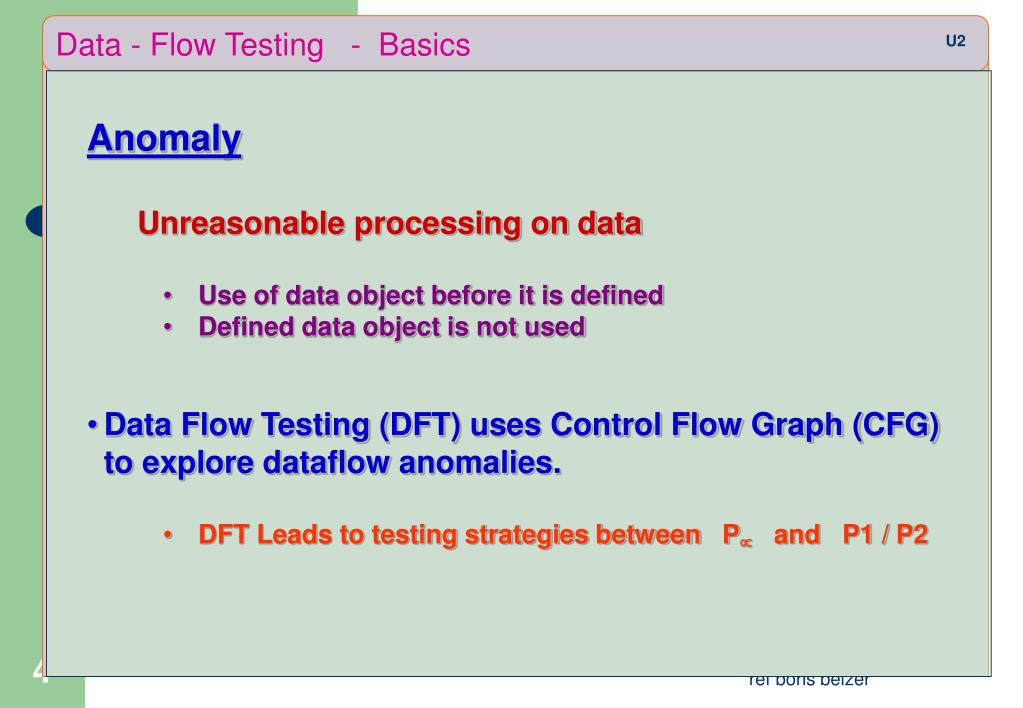Viewport: 1023px width, 708px height.
Task: Click the slide title "Data - Flow Testing - Basics"
Action: [263, 45]
